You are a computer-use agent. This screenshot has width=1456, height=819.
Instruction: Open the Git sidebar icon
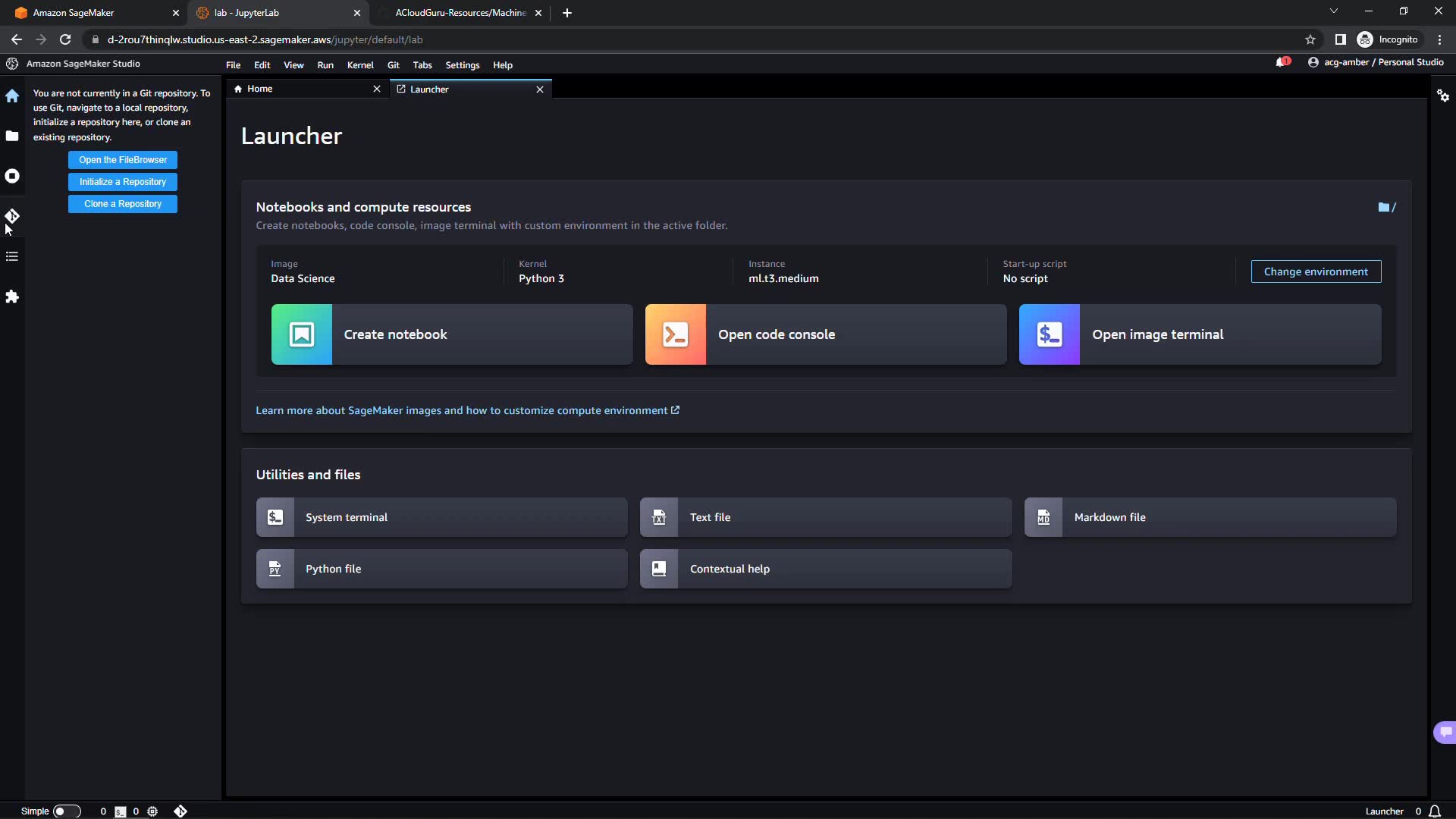pyautogui.click(x=12, y=216)
